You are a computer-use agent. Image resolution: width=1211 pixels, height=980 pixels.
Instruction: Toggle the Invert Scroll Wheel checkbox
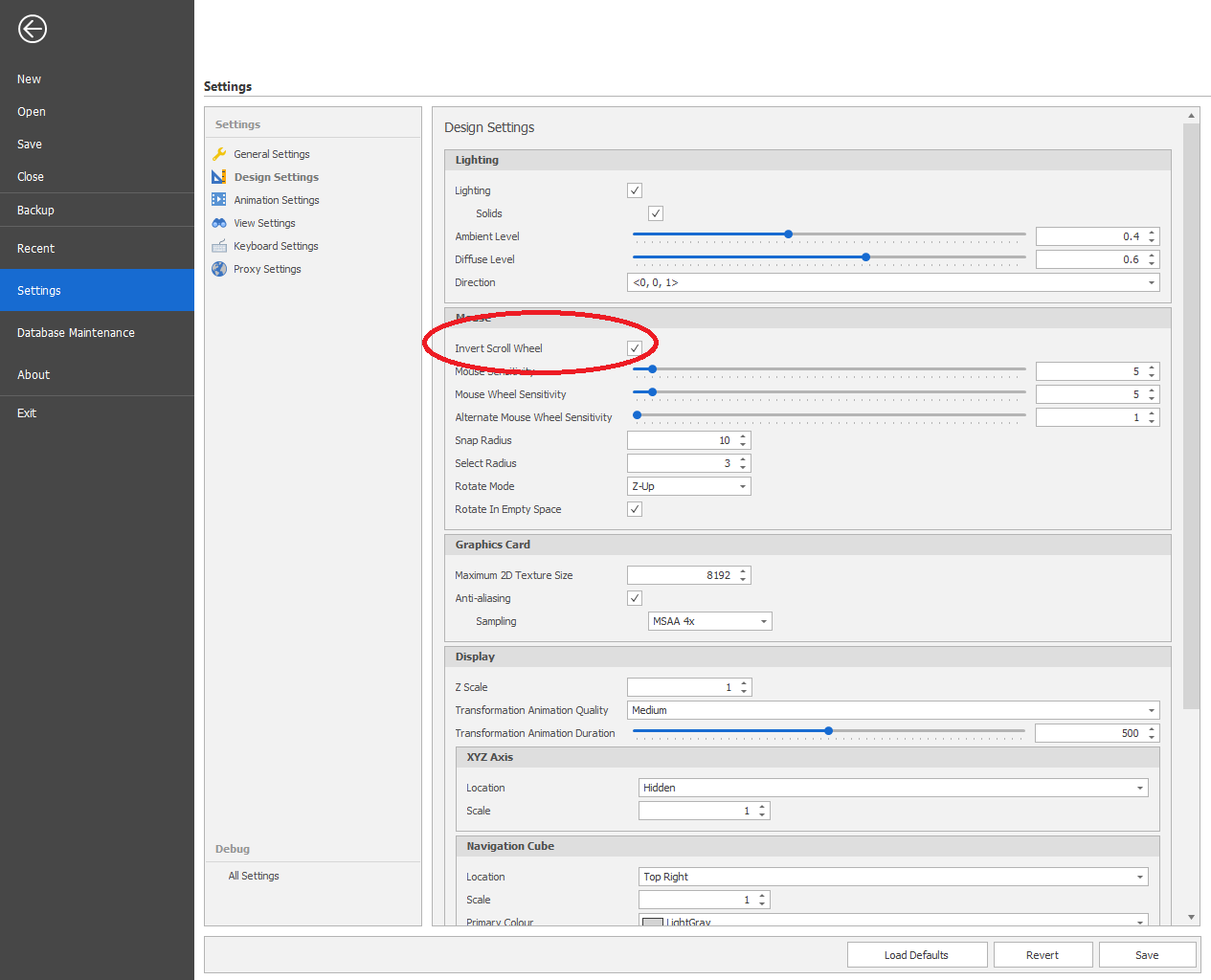pyautogui.click(x=635, y=348)
